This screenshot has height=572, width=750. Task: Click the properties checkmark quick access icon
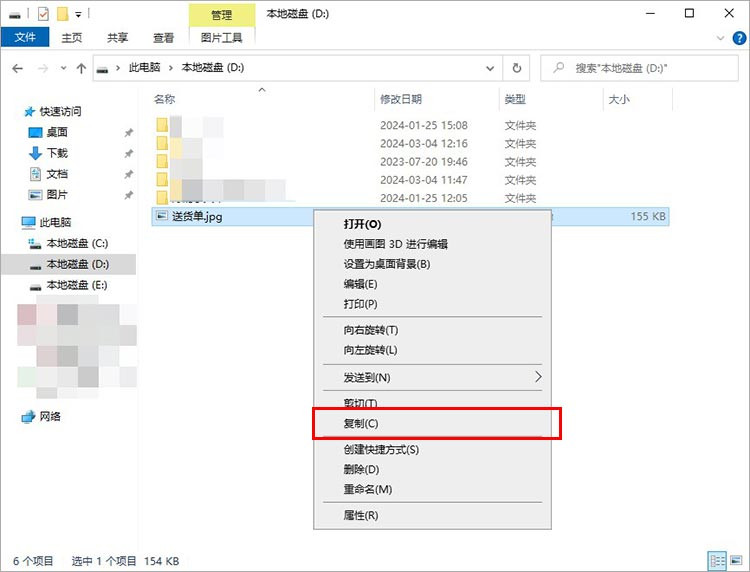click(x=43, y=14)
